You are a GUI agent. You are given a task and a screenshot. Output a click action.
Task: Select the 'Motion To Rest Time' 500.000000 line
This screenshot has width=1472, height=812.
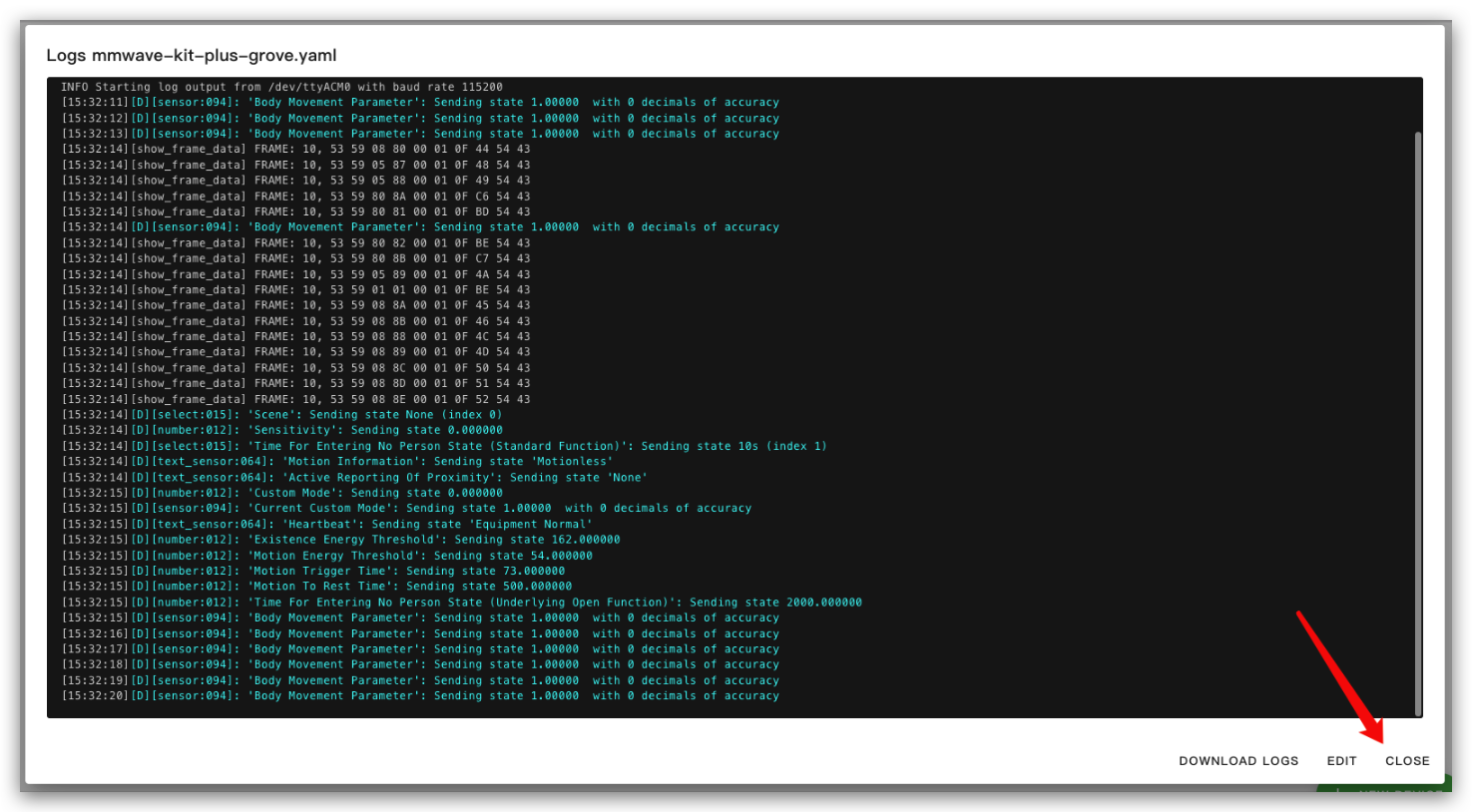pos(316,587)
